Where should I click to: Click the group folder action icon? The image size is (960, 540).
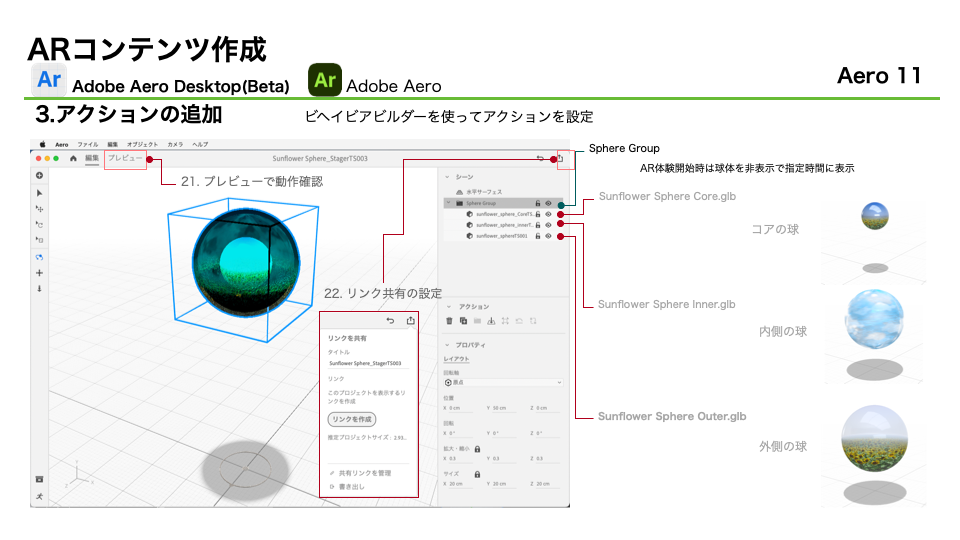pyautogui.click(x=477, y=321)
